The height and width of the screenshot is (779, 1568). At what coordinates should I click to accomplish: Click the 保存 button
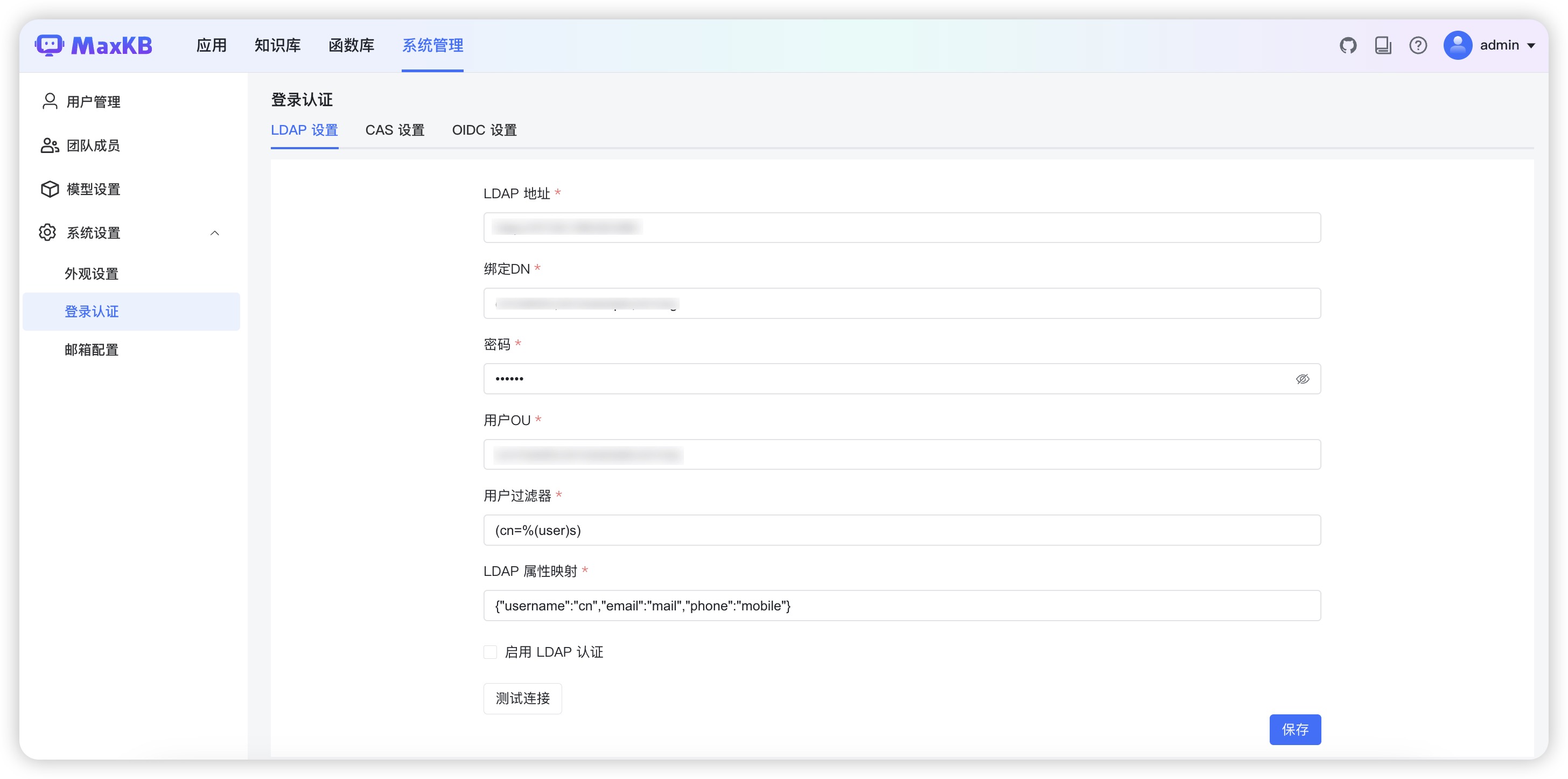[x=1294, y=729]
